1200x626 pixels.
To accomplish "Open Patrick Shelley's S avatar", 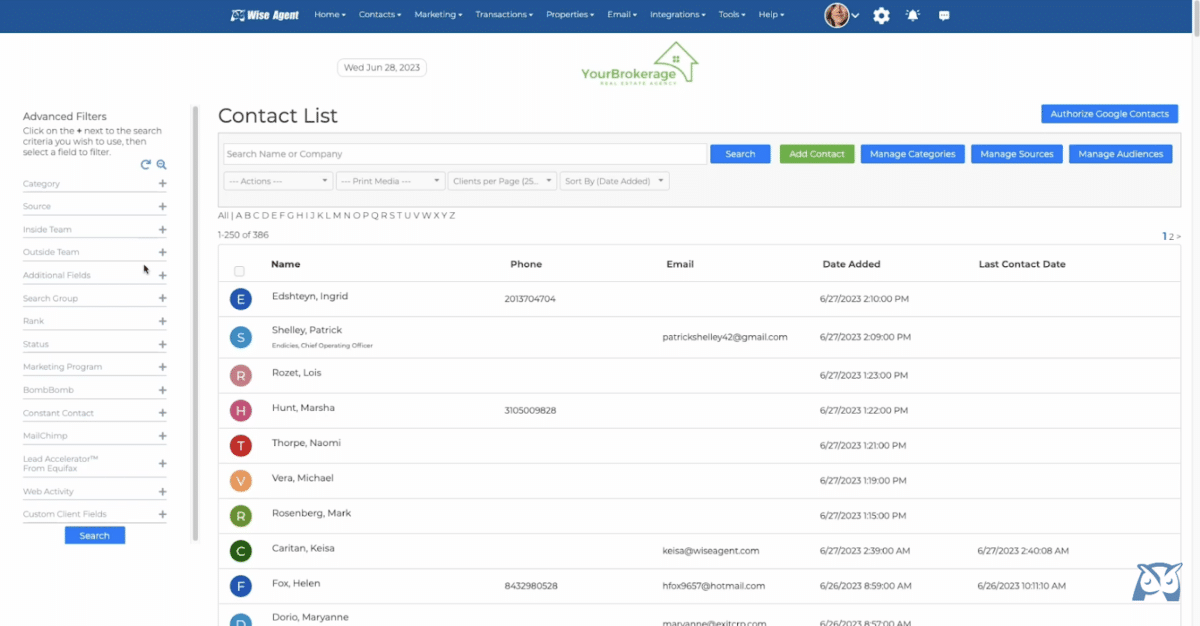I will (x=240, y=337).
